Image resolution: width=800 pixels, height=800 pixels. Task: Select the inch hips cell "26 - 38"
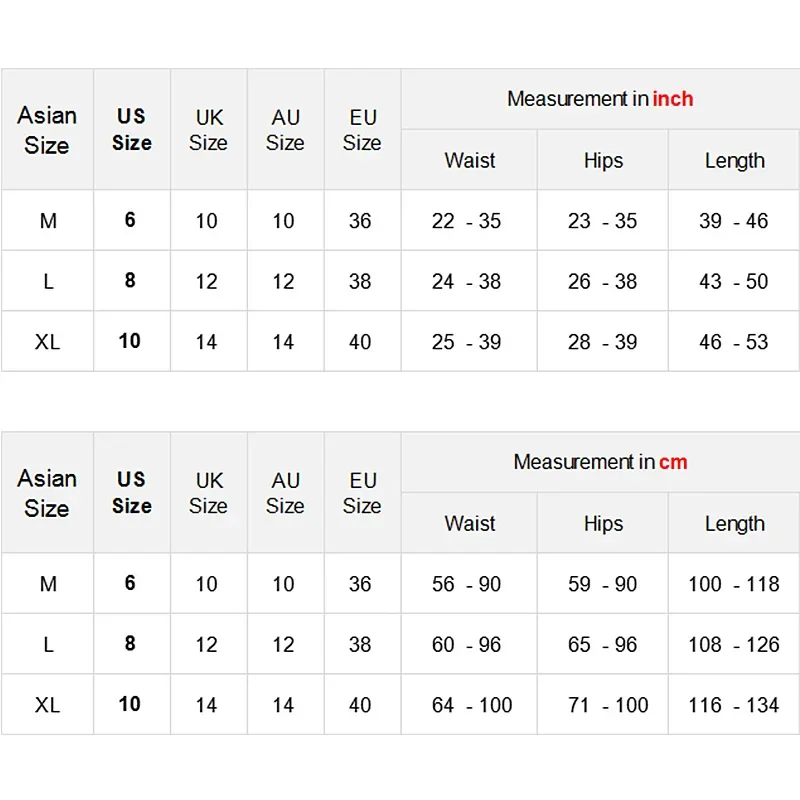point(602,281)
